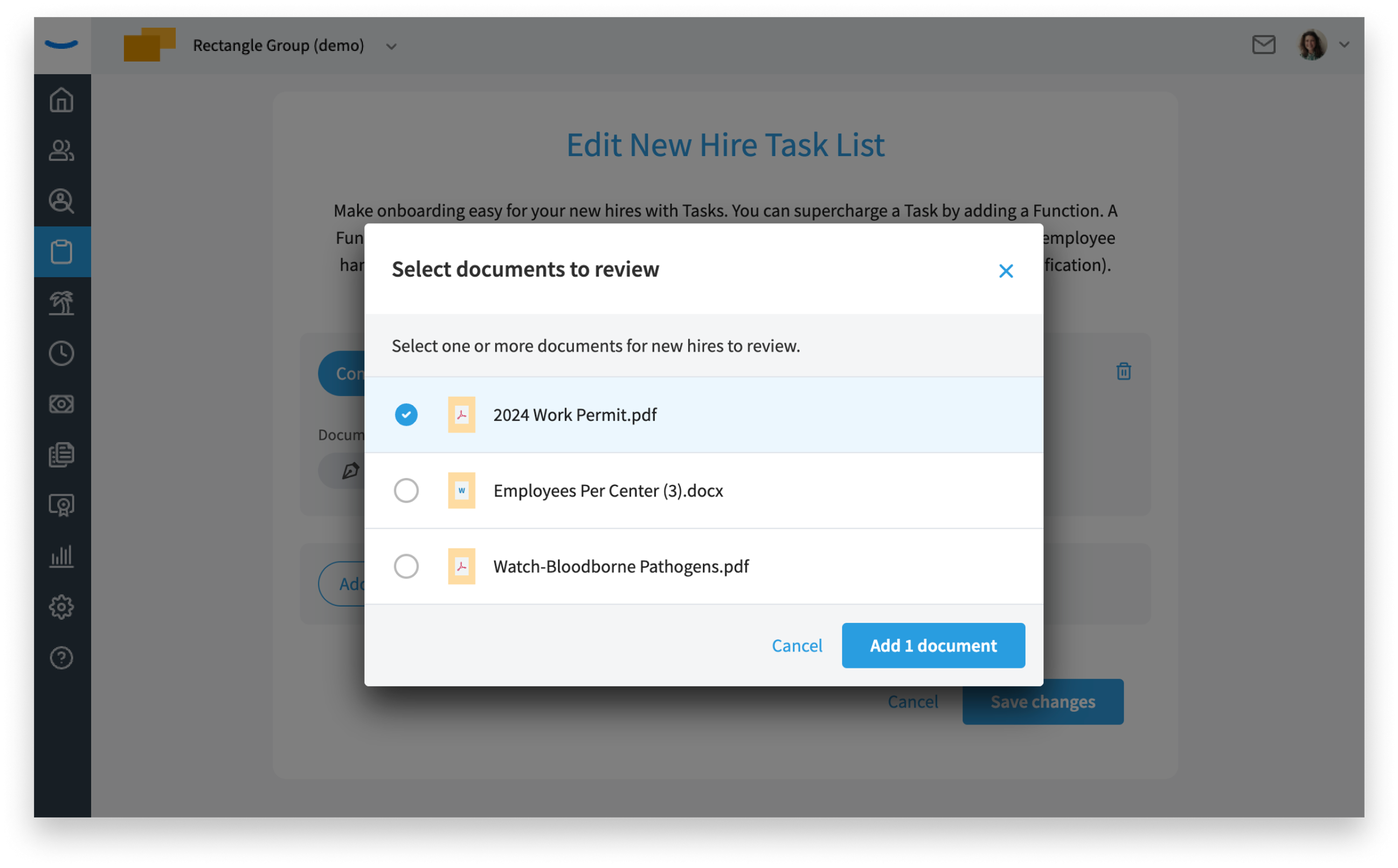This screenshot has width=1398, height=868.
Task: Open the palm tree time-off icon
Action: (x=62, y=302)
